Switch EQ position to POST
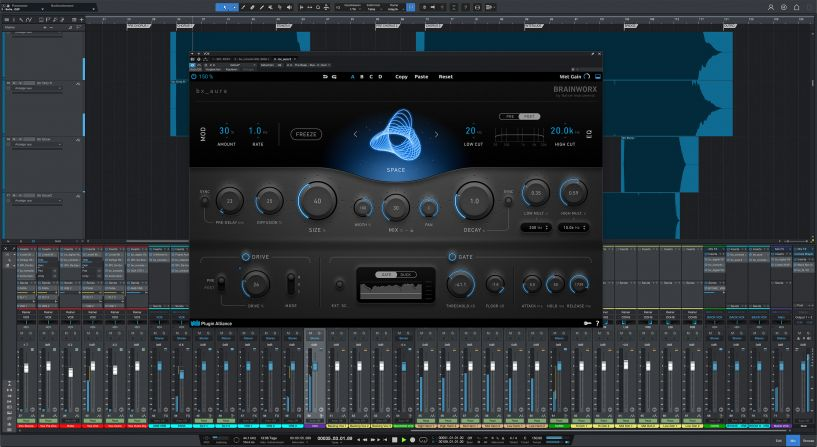This screenshot has height=447, width=817. [529, 116]
